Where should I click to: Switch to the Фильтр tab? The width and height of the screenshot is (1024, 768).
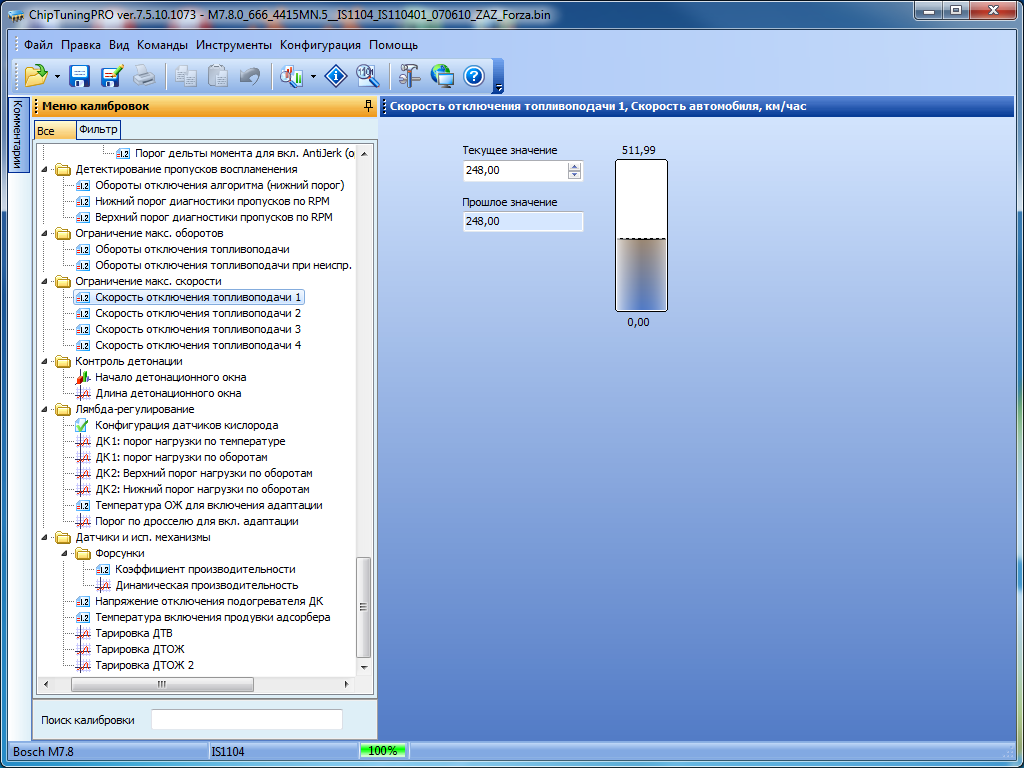click(x=98, y=130)
